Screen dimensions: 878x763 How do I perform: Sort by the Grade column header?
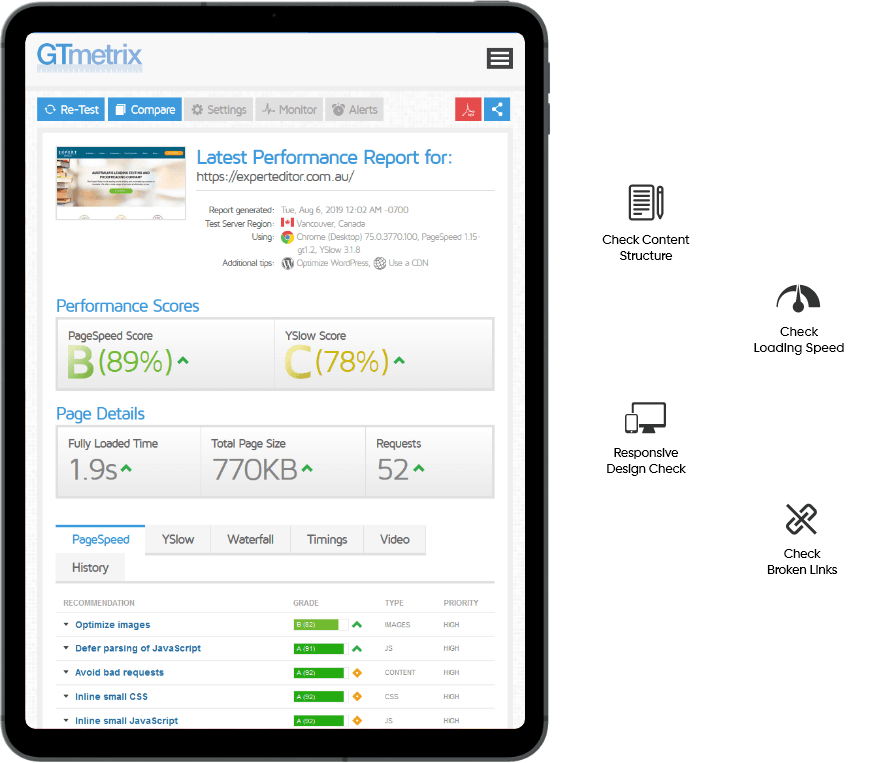click(306, 603)
